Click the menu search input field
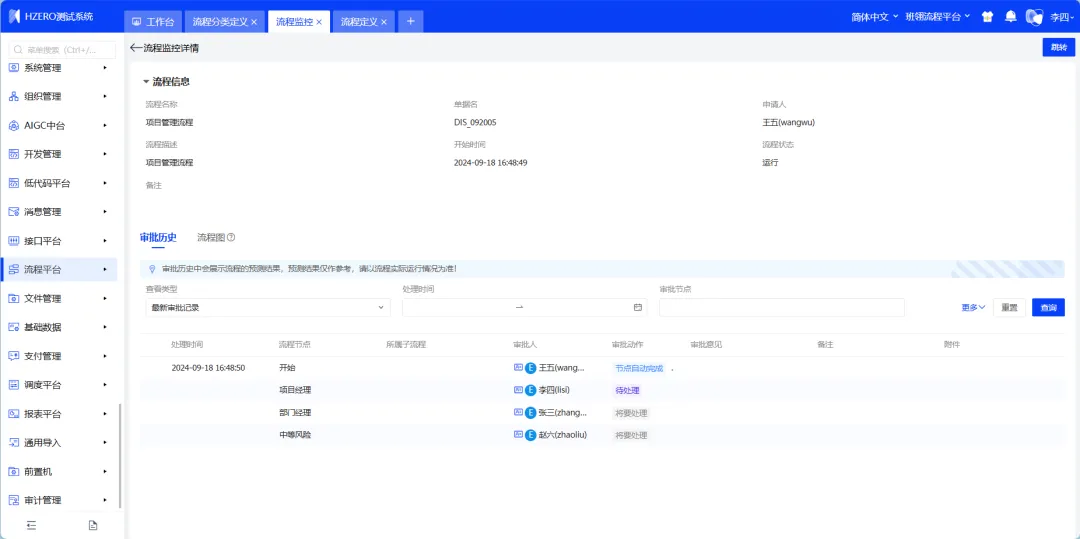The width and height of the screenshot is (1080, 539). click(x=62, y=50)
